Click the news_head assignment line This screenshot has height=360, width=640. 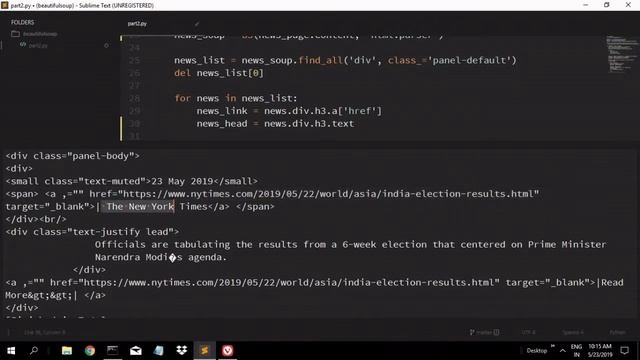click(x=276, y=124)
